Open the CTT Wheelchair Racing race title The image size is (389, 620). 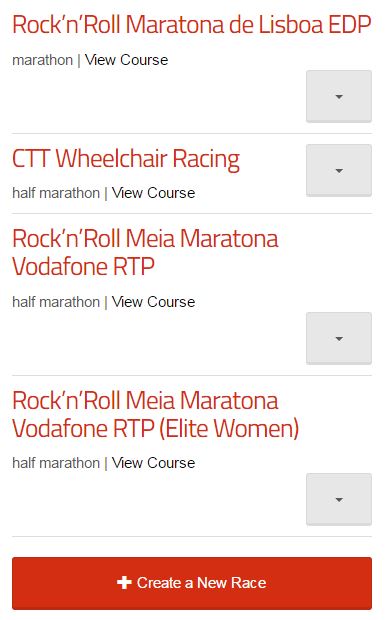pyautogui.click(x=126, y=160)
